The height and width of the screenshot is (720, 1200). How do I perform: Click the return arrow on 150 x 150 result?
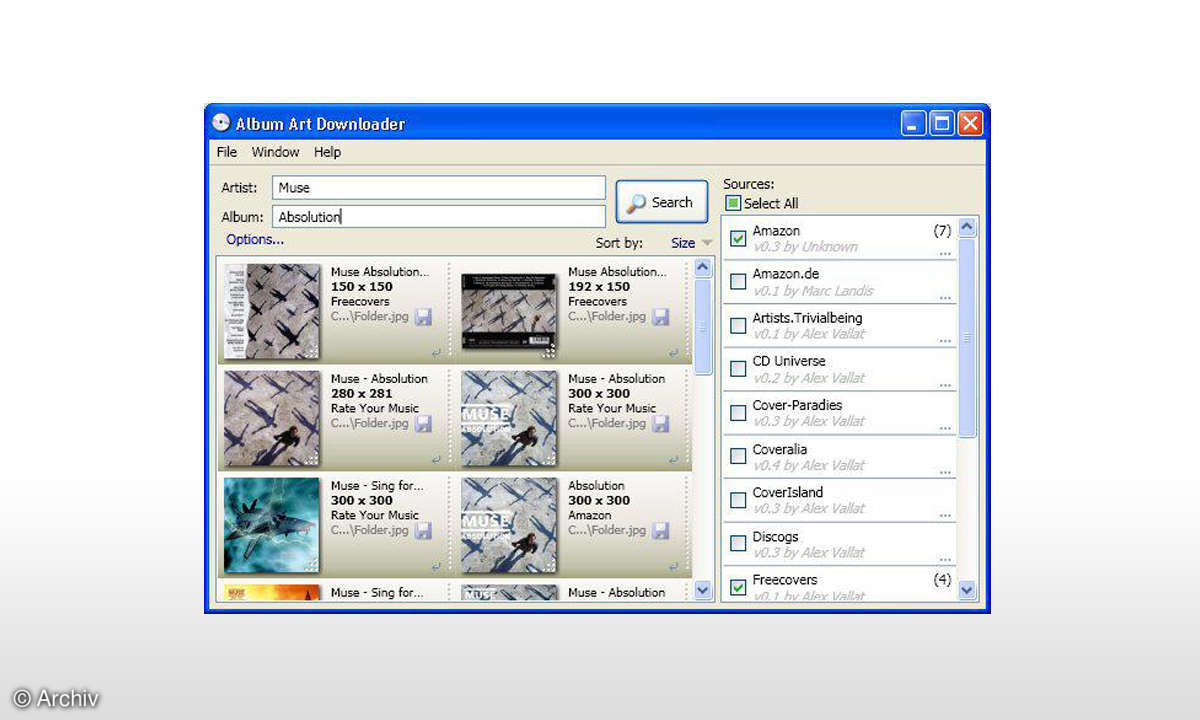click(436, 352)
